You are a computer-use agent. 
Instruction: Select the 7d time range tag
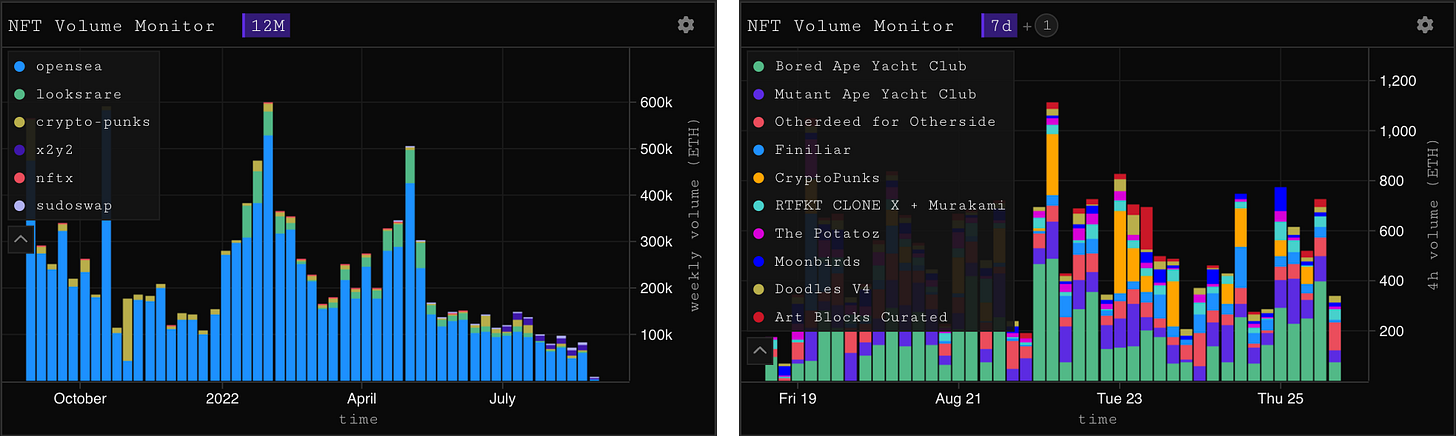pyautogui.click(x=1000, y=26)
